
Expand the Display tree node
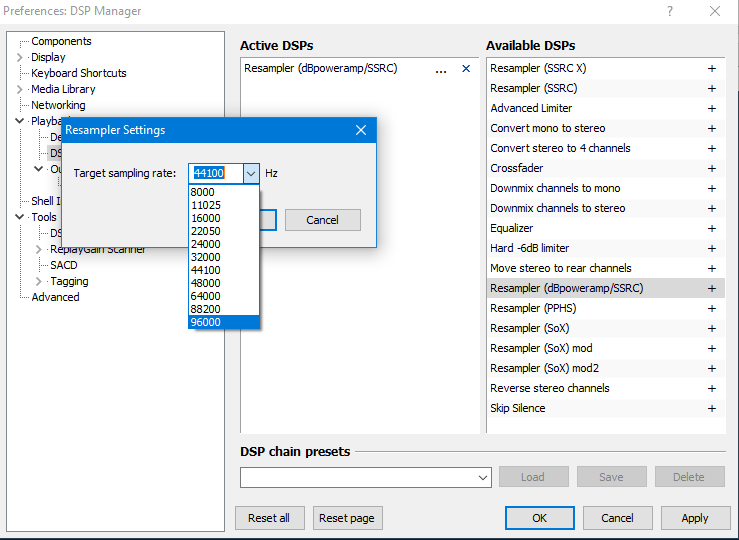pos(19,57)
